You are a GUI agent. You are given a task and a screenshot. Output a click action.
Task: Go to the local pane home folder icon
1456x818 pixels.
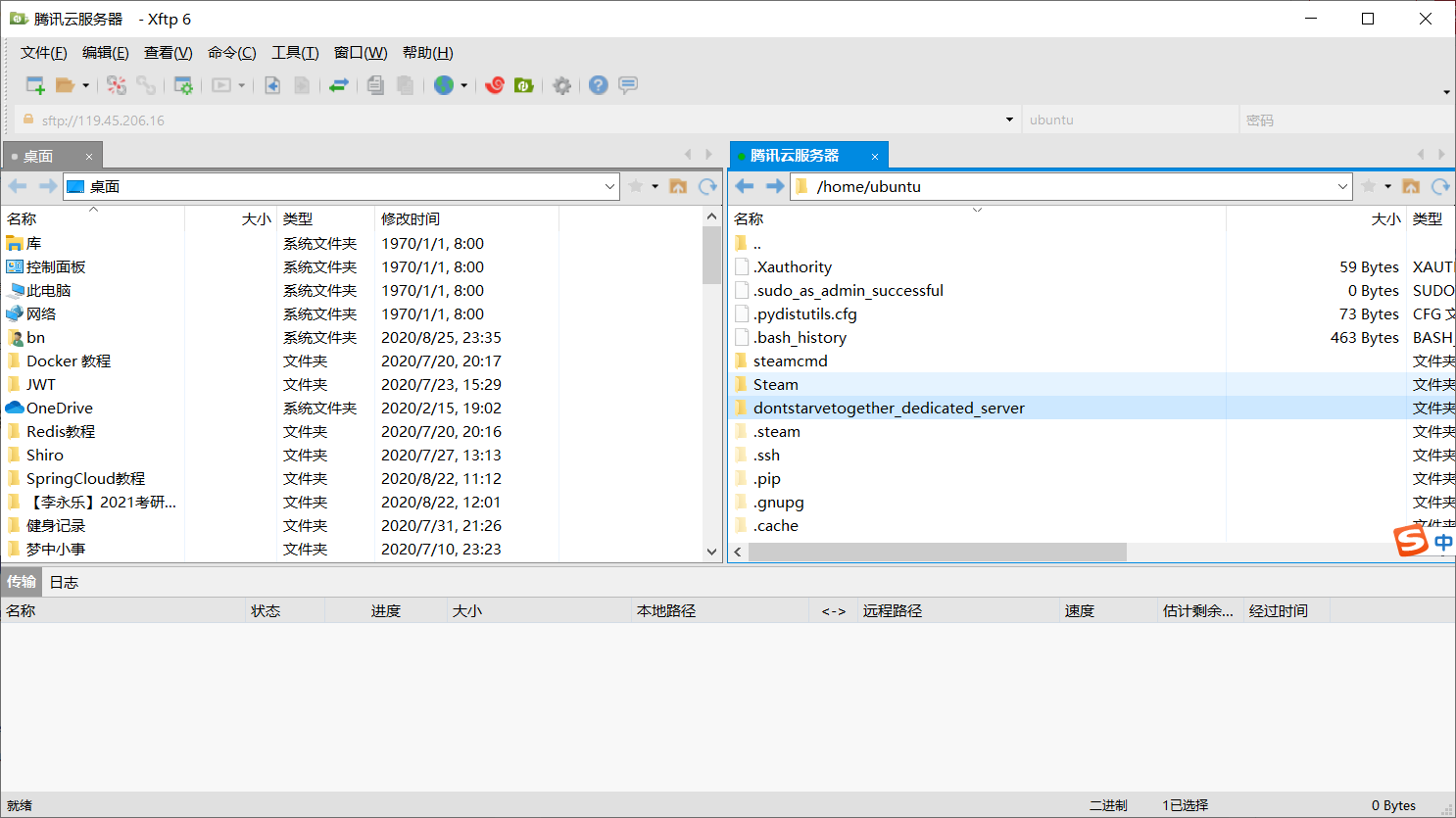pos(678,186)
